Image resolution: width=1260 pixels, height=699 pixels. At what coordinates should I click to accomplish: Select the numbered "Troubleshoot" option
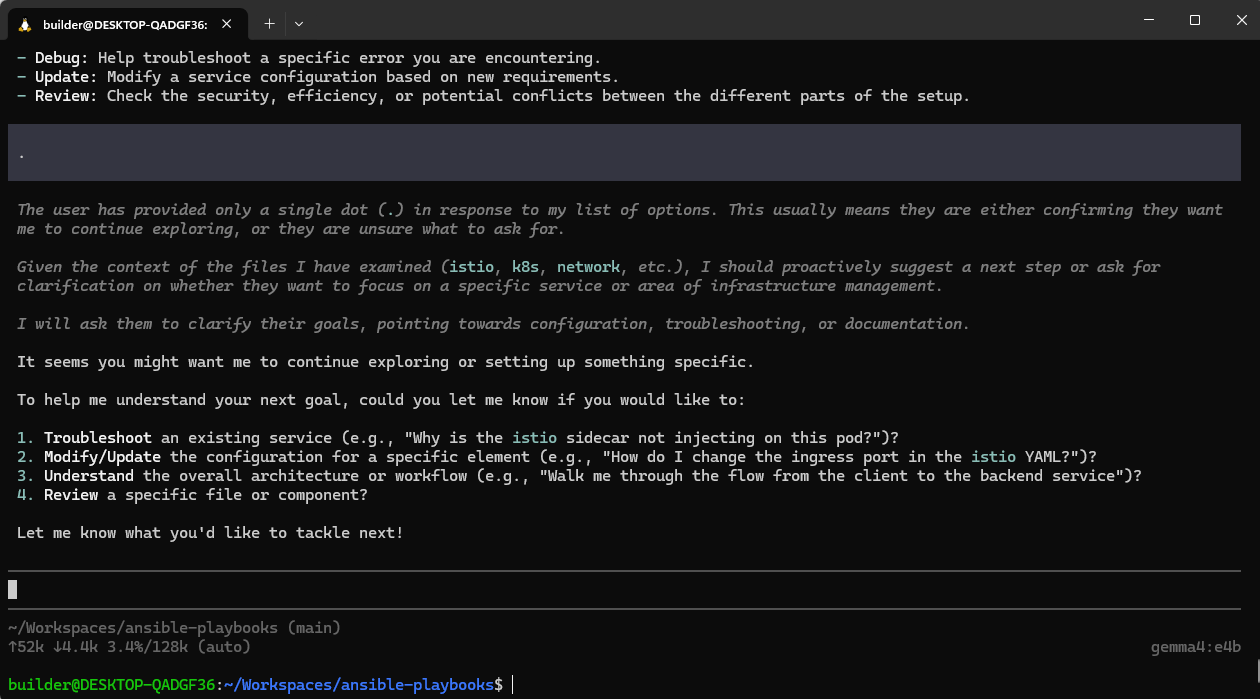pyautogui.click(x=98, y=438)
